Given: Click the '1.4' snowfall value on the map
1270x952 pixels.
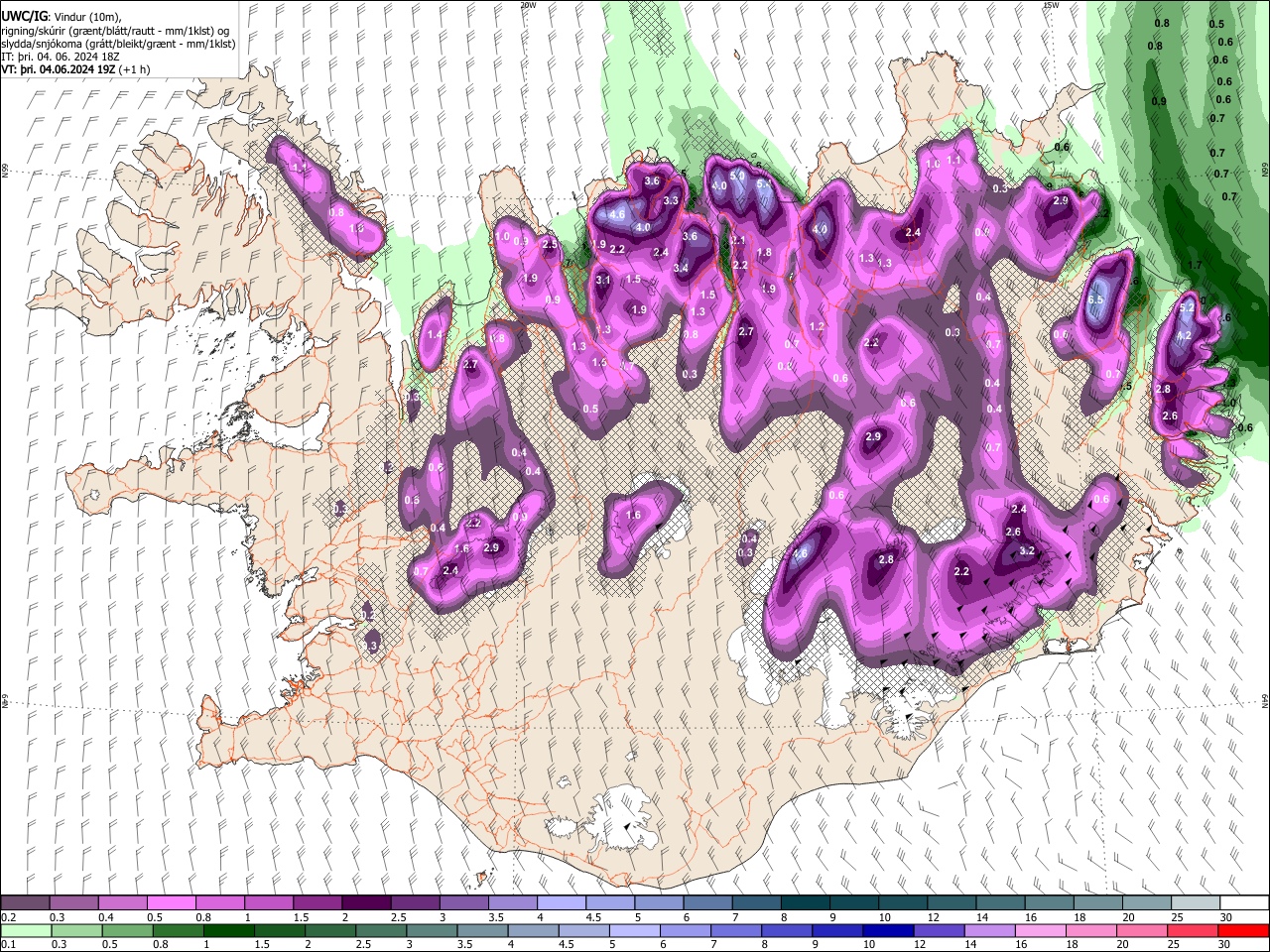Looking at the screenshot, I should pyautogui.click(x=435, y=335).
